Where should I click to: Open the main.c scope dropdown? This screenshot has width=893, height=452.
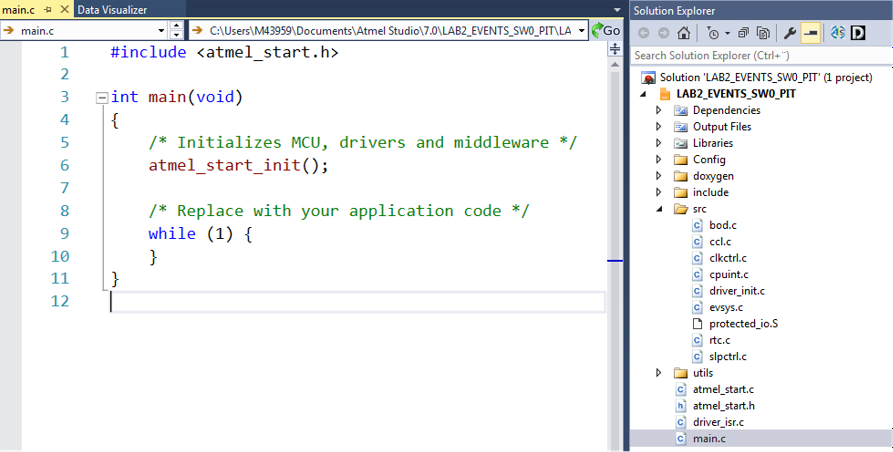point(161,31)
